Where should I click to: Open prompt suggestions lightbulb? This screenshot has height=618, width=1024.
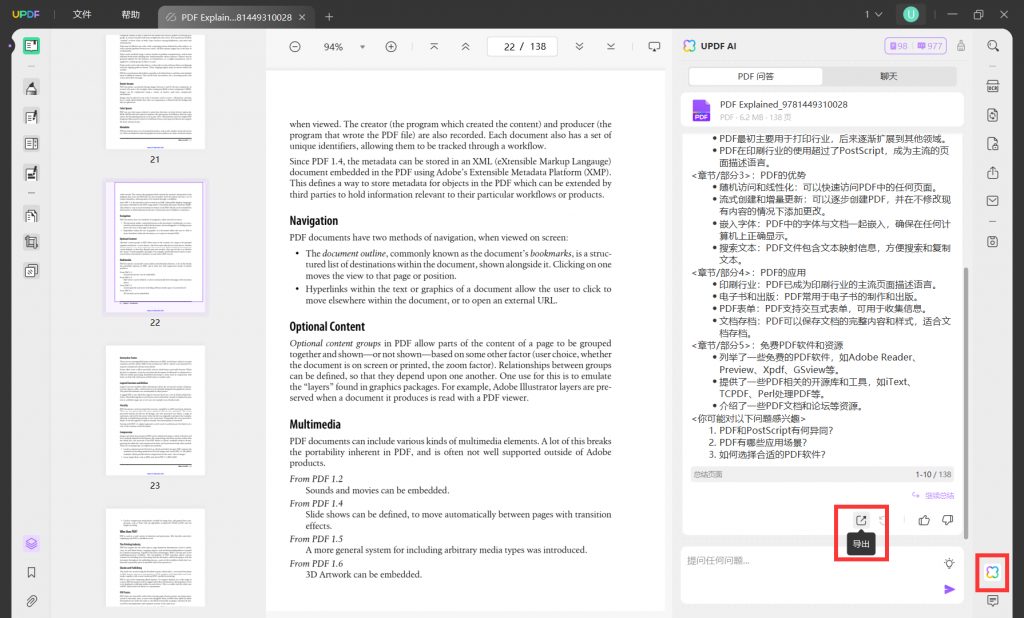949,563
